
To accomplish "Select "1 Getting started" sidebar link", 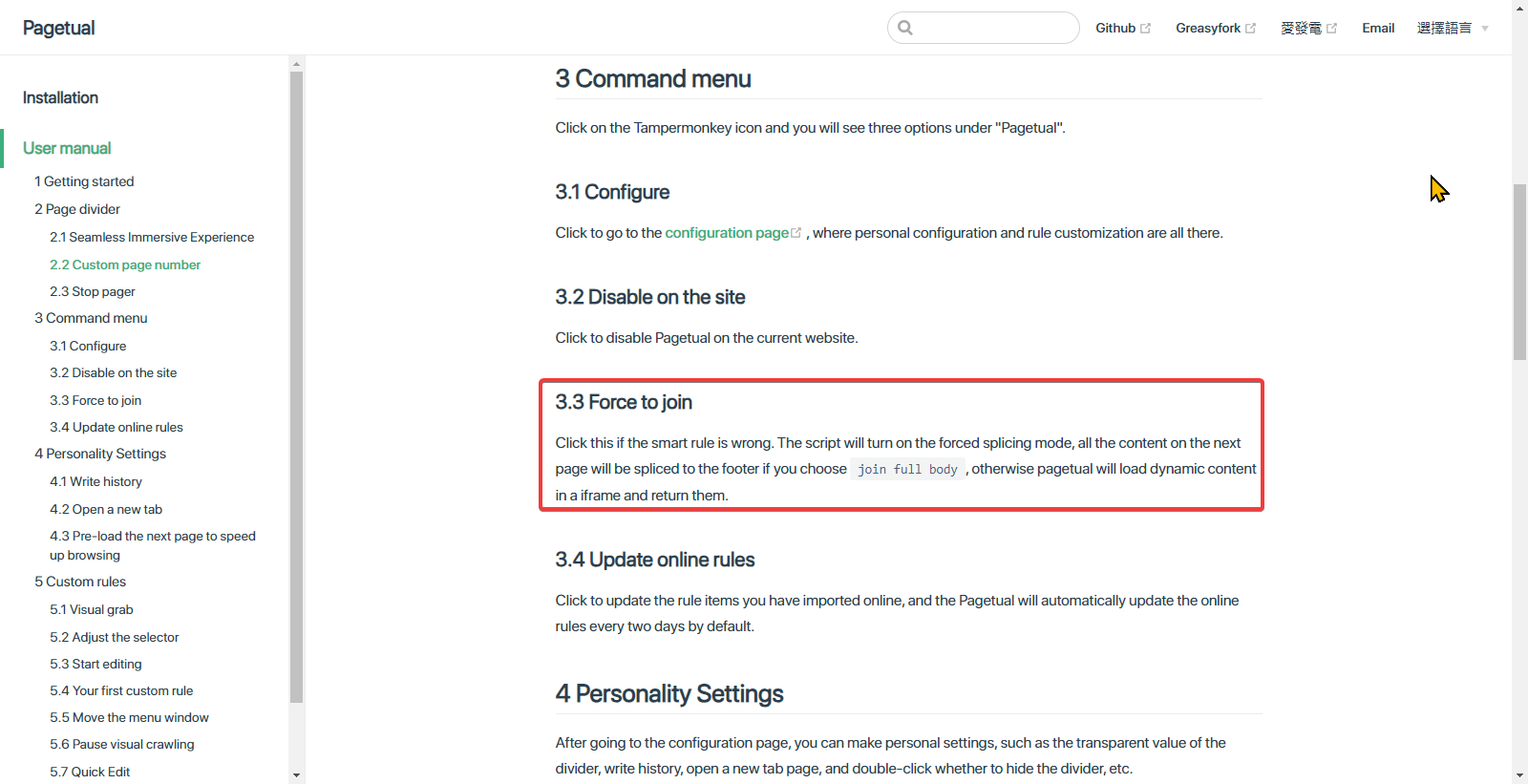I will pos(84,180).
